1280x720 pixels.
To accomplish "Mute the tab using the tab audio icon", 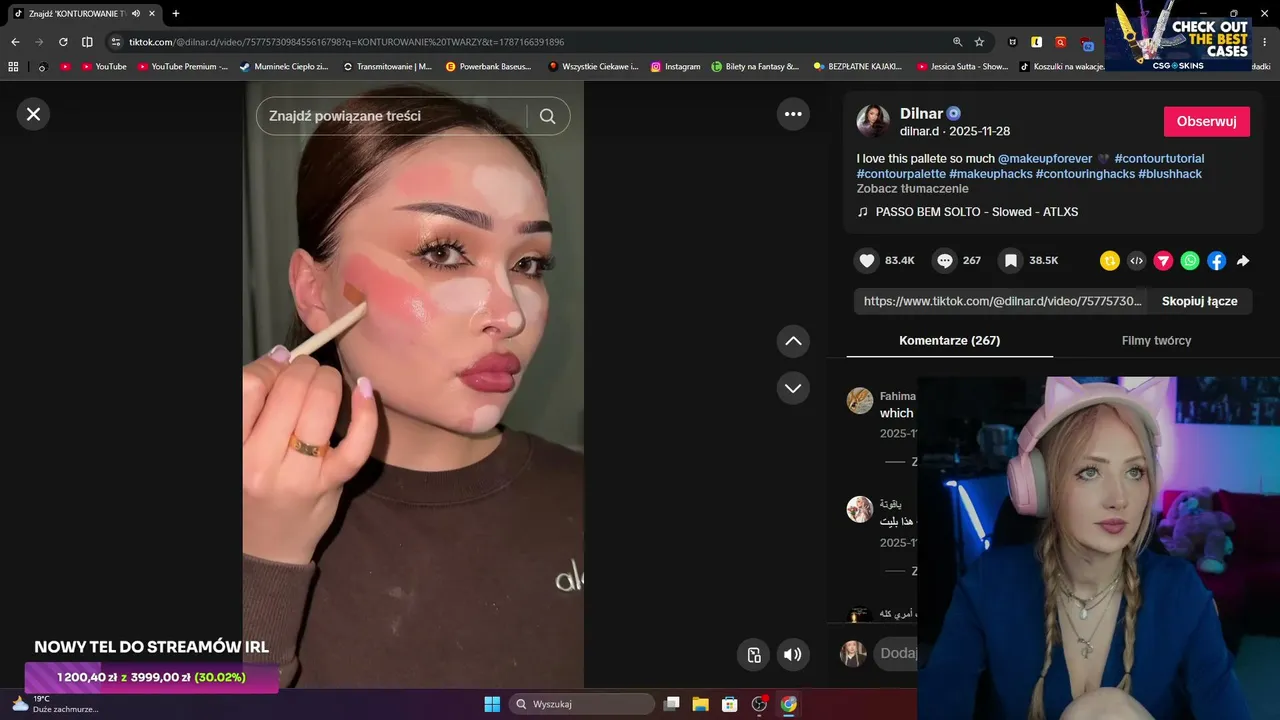I will pos(136,14).
